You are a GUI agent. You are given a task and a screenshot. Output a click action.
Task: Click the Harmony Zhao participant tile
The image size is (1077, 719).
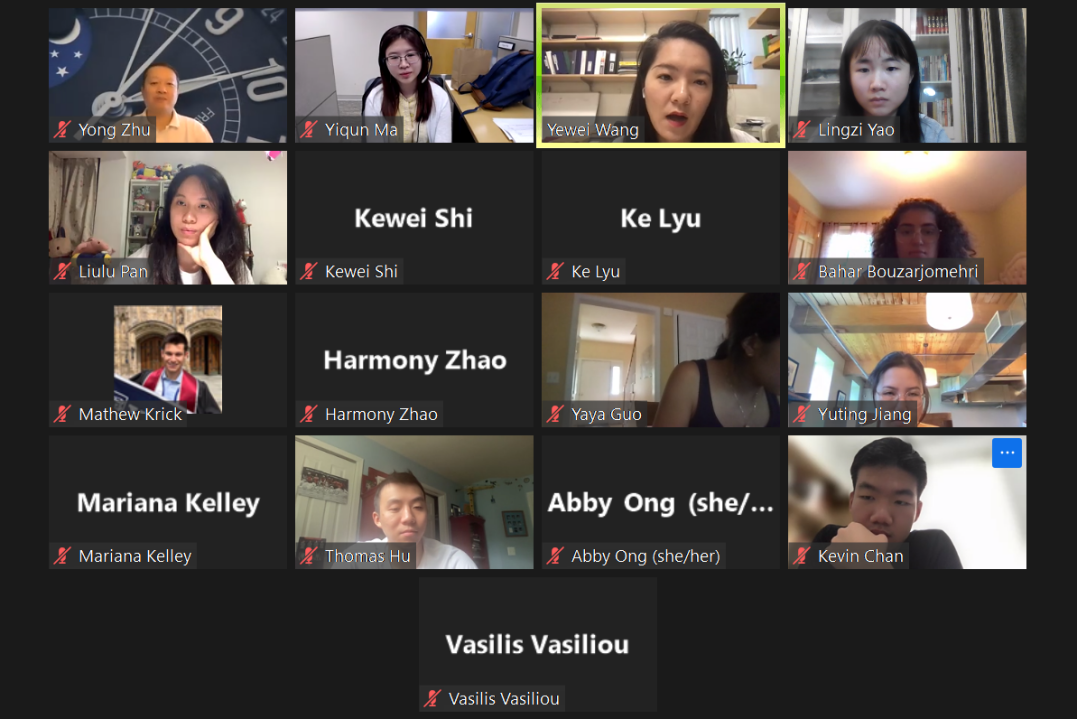414,360
